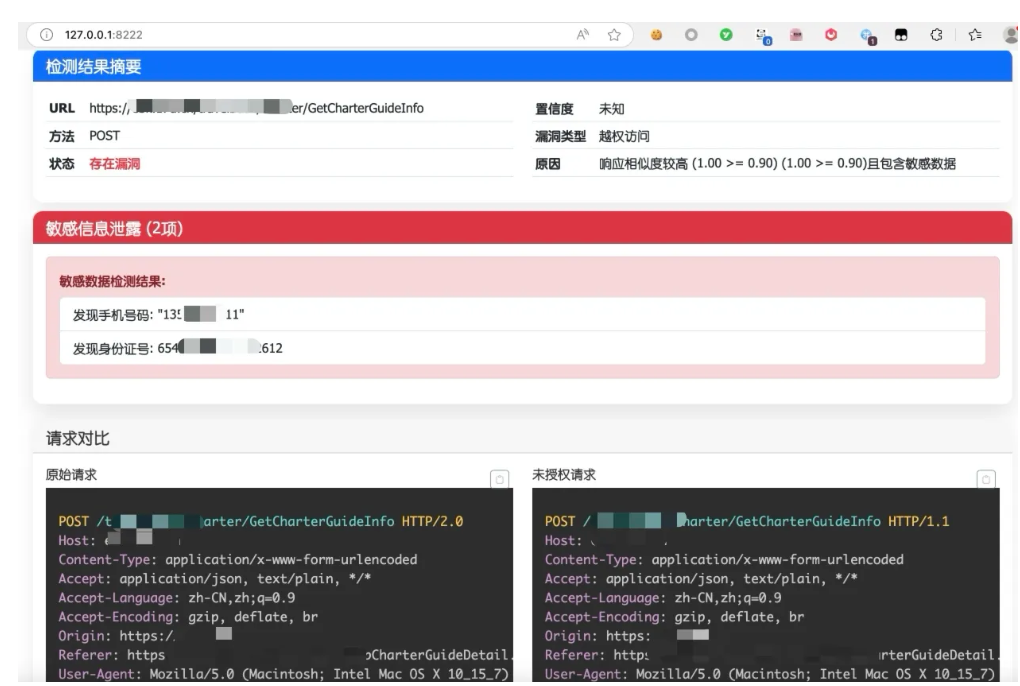
Task: Open the Favorites list icon
Action: [973, 34]
